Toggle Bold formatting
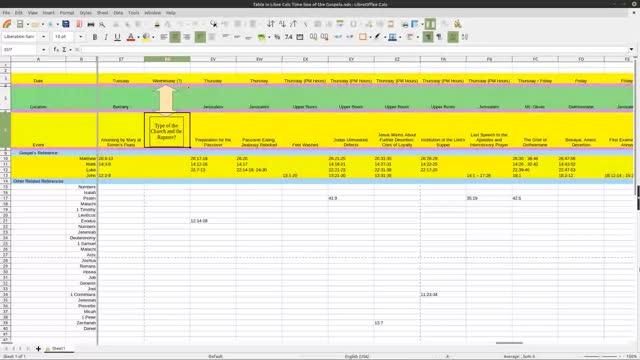Screen dimensions: 640x360 pos(95,37)
